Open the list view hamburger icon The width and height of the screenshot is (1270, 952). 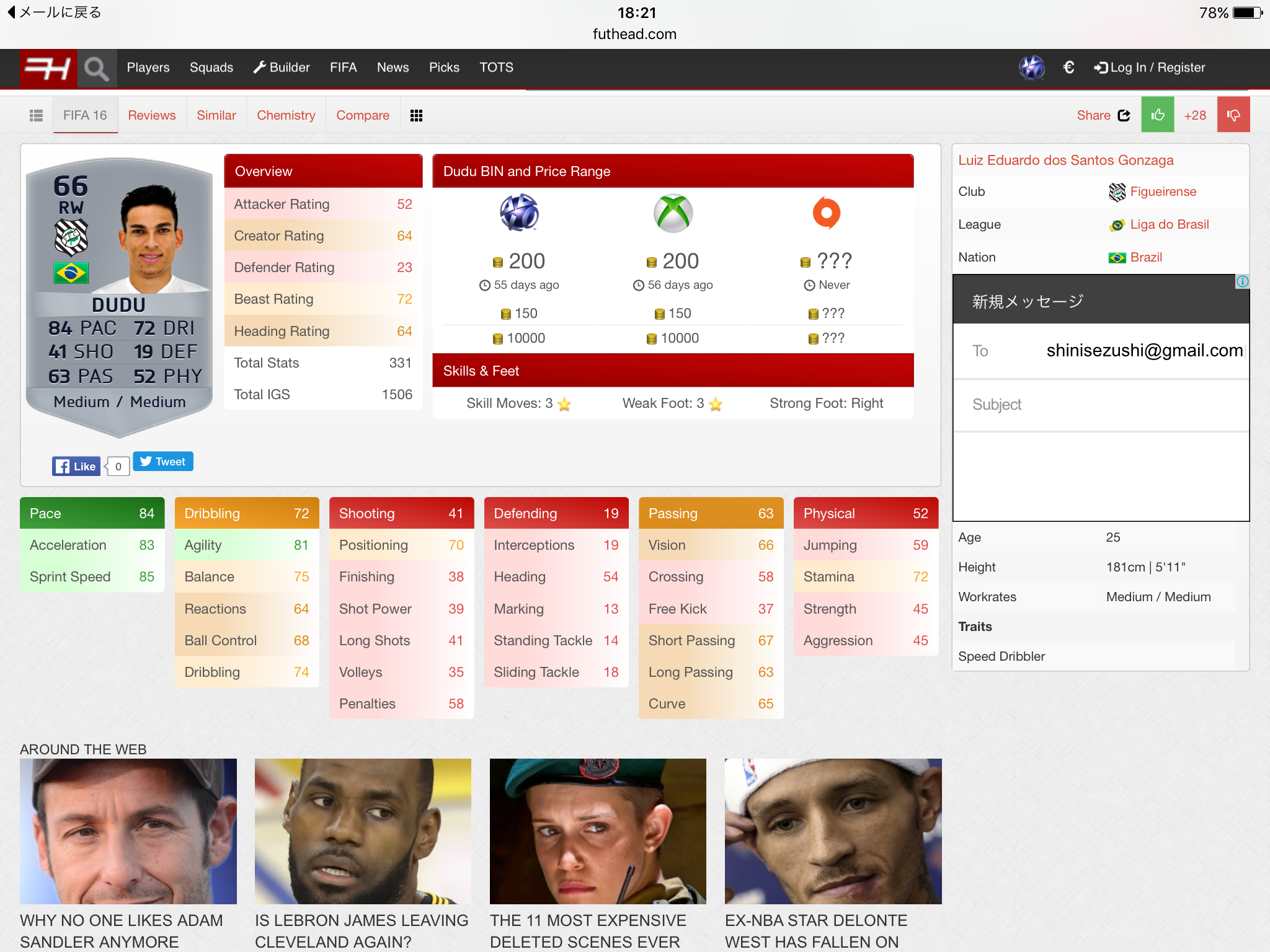tap(36, 115)
